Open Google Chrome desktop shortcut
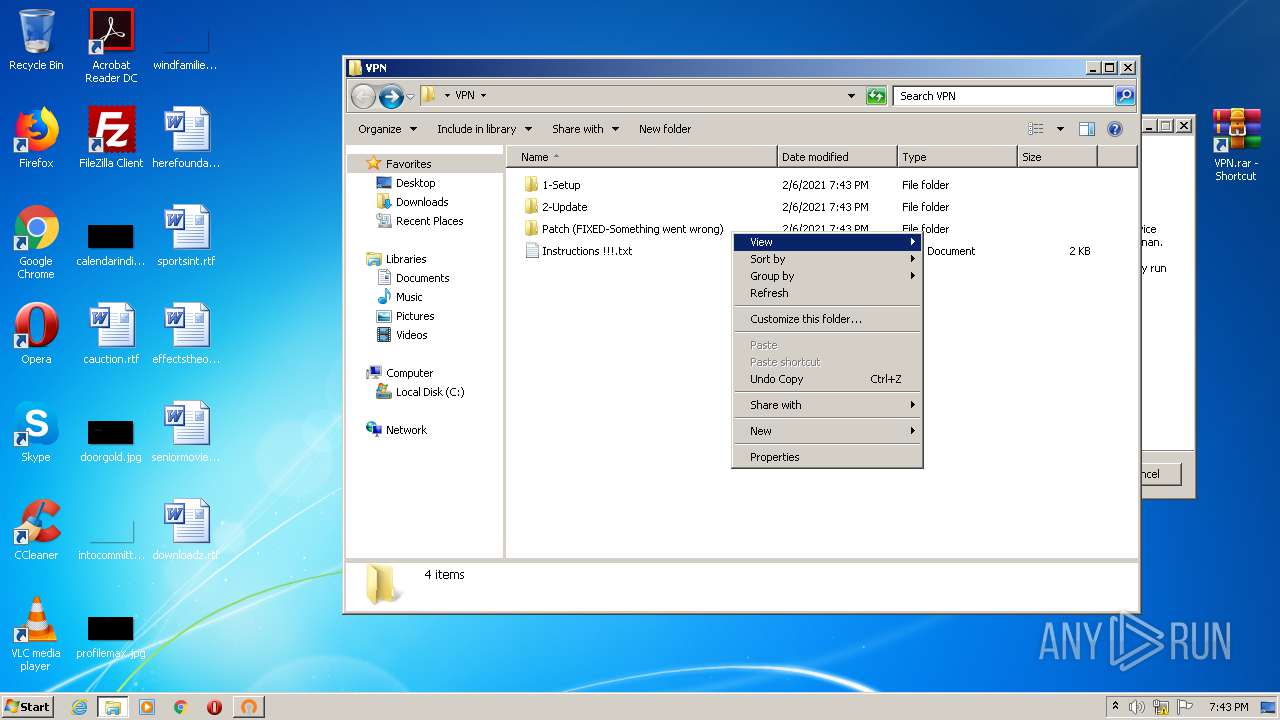The height and width of the screenshot is (720, 1280). click(x=36, y=242)
